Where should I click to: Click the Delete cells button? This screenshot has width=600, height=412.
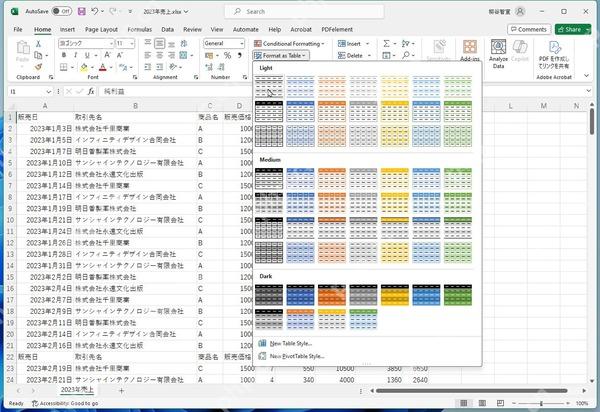pos(350,55)
